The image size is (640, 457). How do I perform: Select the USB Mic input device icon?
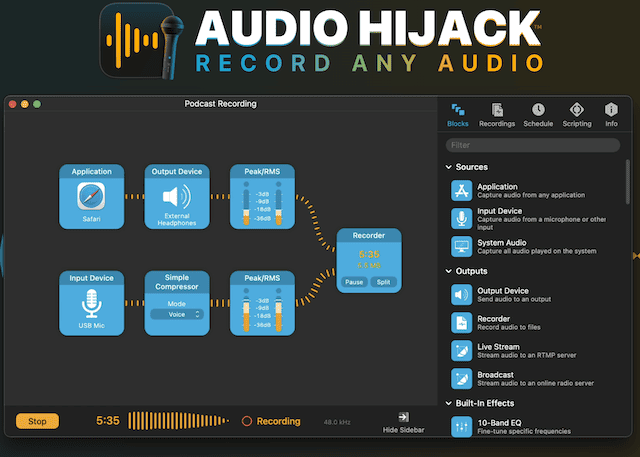coord(92,303)
